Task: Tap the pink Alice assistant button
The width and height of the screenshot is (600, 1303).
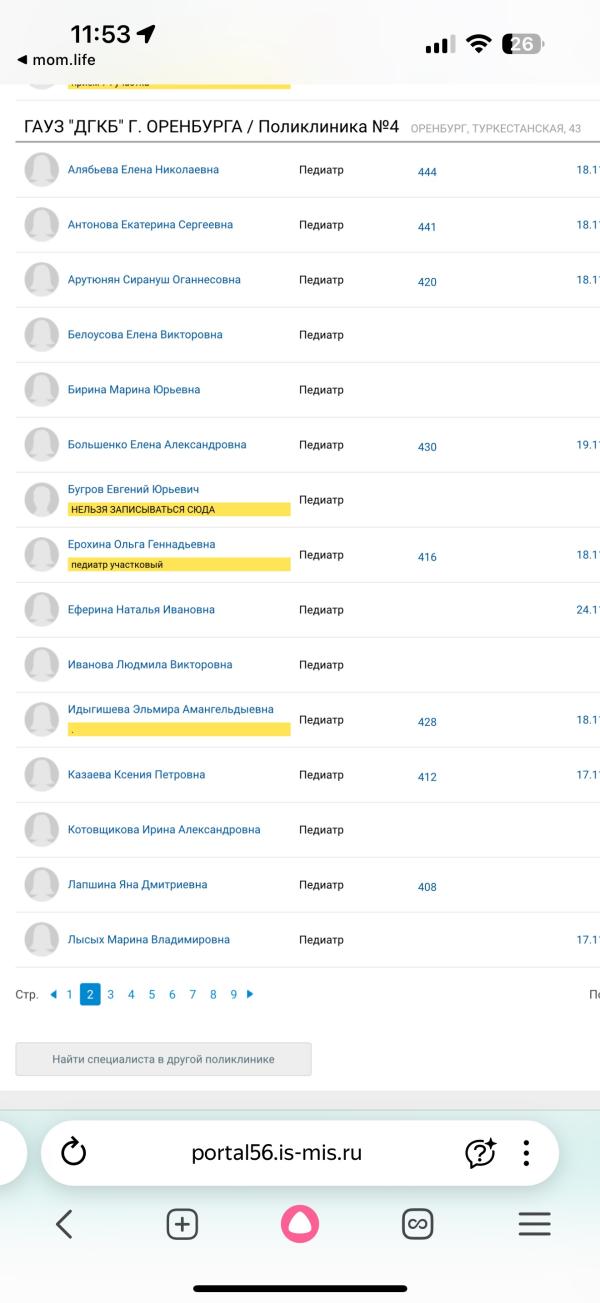Action: pos(300,1224)
